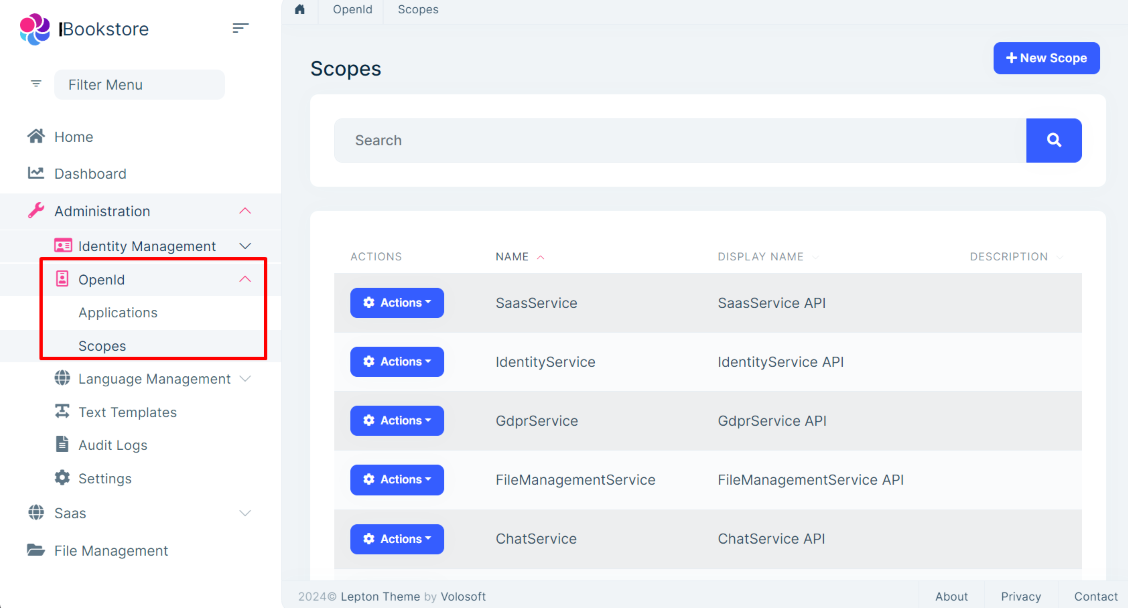Click the filter icon beside Filter Menu
This screenshot has width=1128, height=608.
[x=35, y=84]
